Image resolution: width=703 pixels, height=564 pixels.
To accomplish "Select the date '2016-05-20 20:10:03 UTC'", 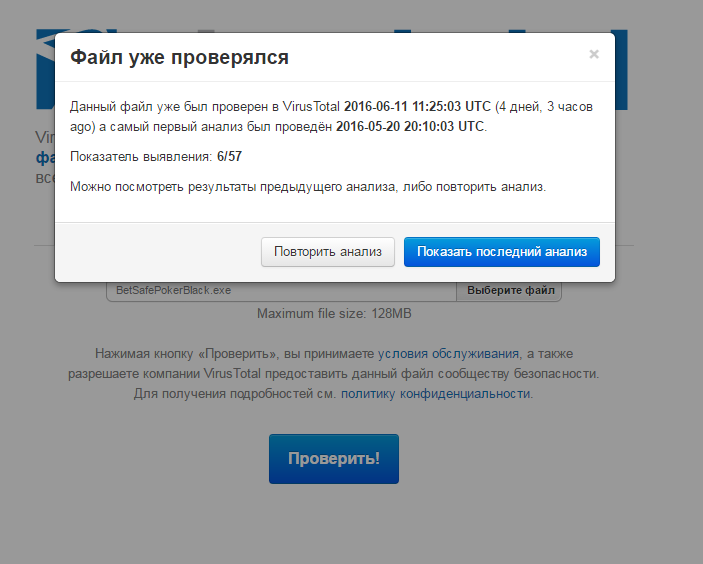I will coord(410,126).
